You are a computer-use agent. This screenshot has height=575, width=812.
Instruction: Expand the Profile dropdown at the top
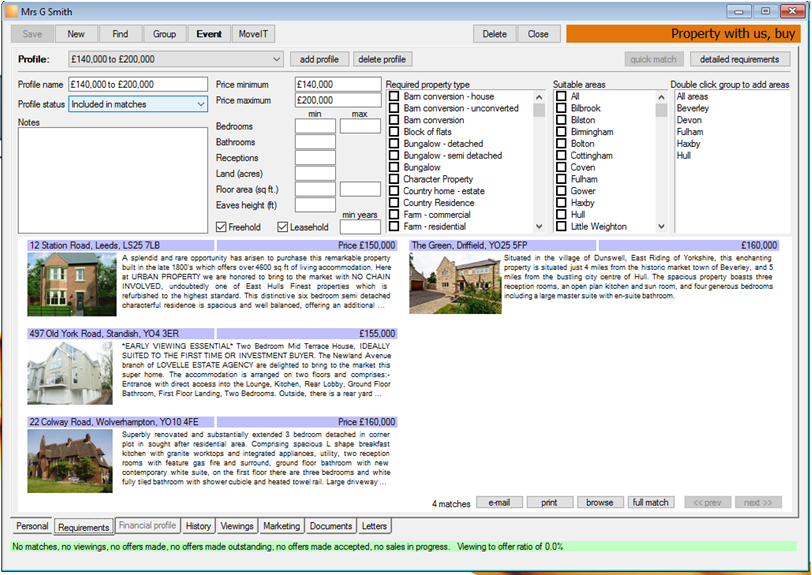(277, 59)
